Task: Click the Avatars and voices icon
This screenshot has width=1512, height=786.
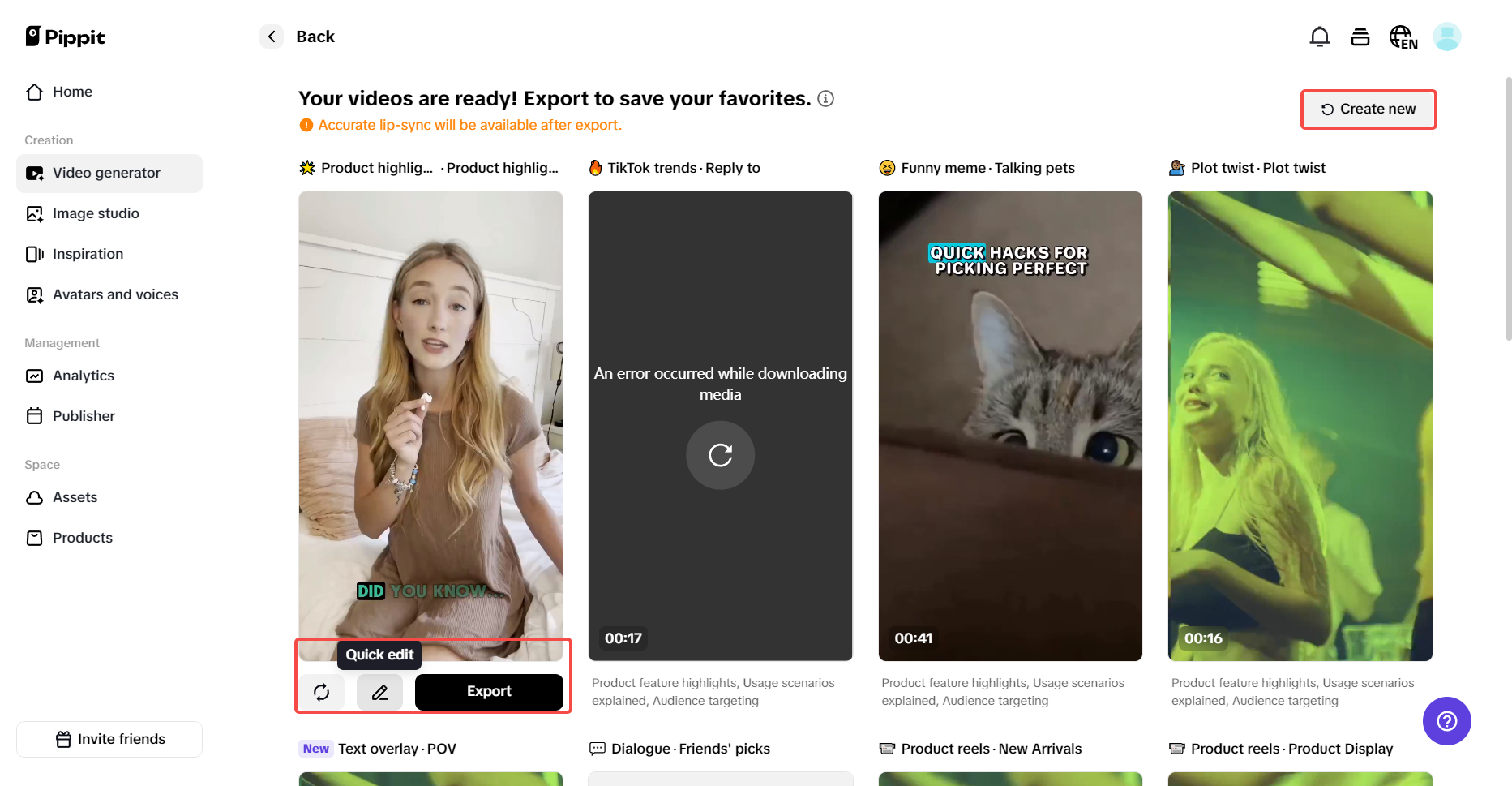Action: [35, 294]
